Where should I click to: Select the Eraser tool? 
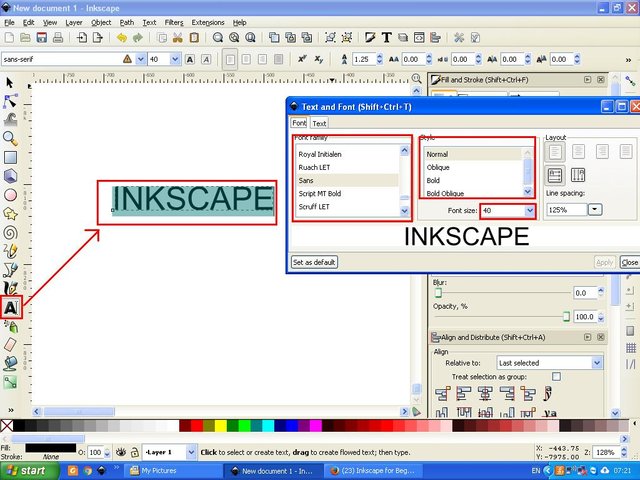coord(10,345)
